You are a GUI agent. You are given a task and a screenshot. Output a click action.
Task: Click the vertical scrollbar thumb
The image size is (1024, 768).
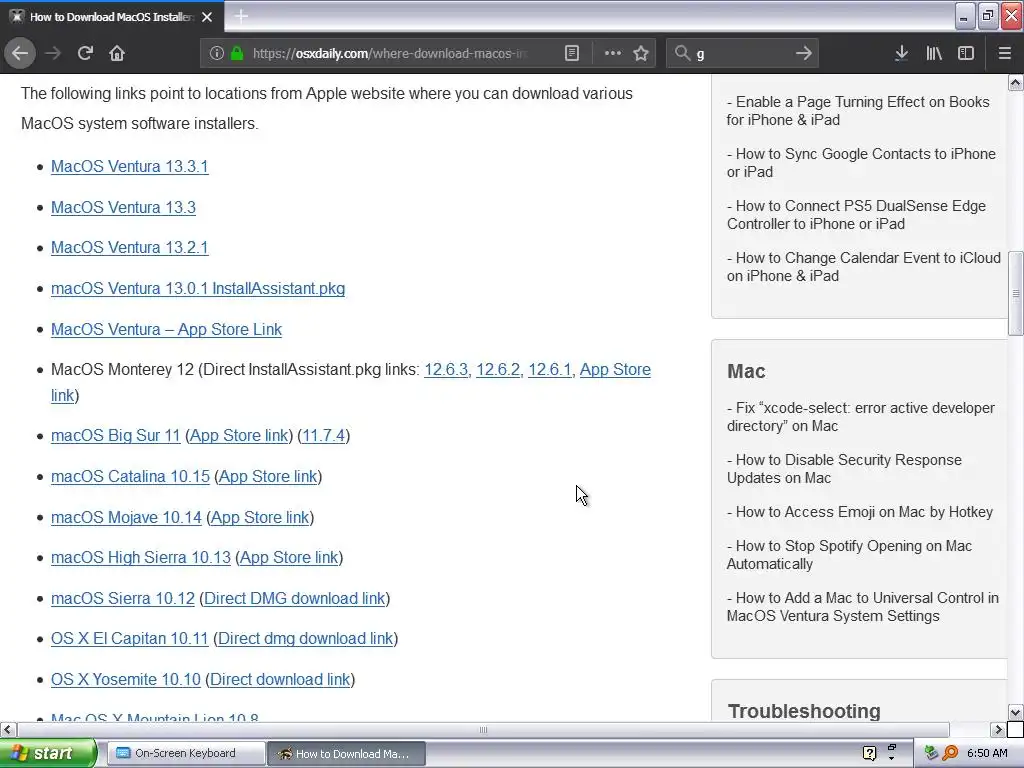(x=1016, y=293)
